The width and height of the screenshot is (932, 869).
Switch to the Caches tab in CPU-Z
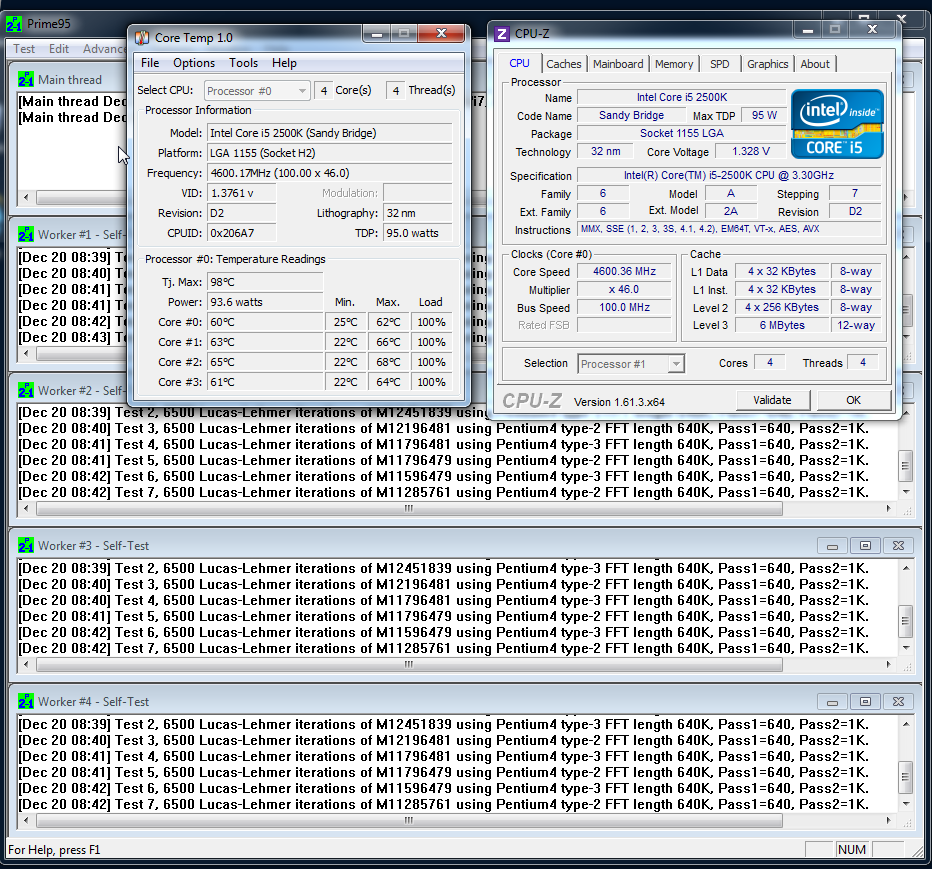pos(563,64)
